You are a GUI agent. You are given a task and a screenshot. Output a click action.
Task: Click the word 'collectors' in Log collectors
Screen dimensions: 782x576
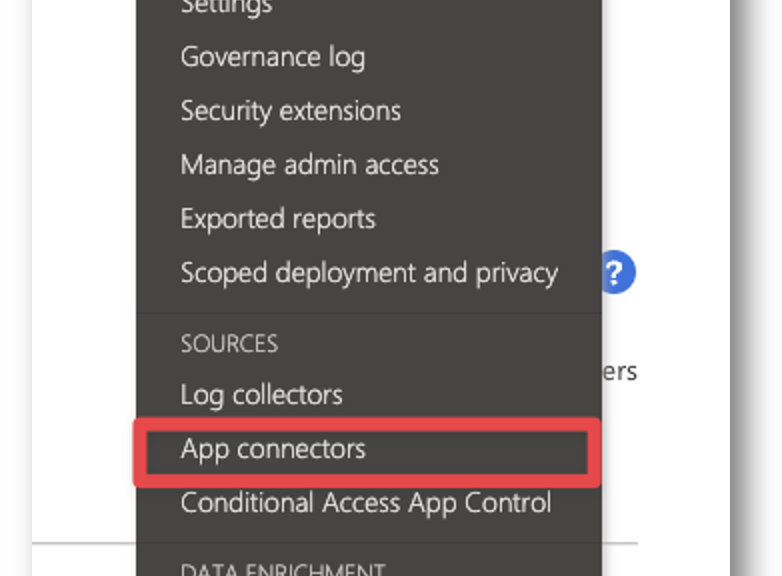click(x=288, y=395)
